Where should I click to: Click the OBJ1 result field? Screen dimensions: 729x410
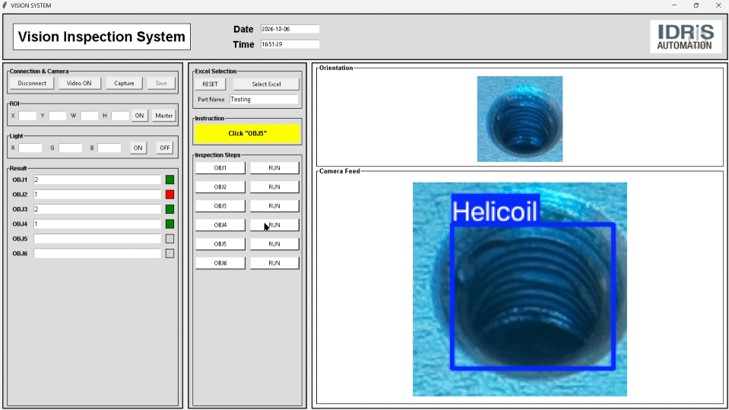[x=97, y=179]
